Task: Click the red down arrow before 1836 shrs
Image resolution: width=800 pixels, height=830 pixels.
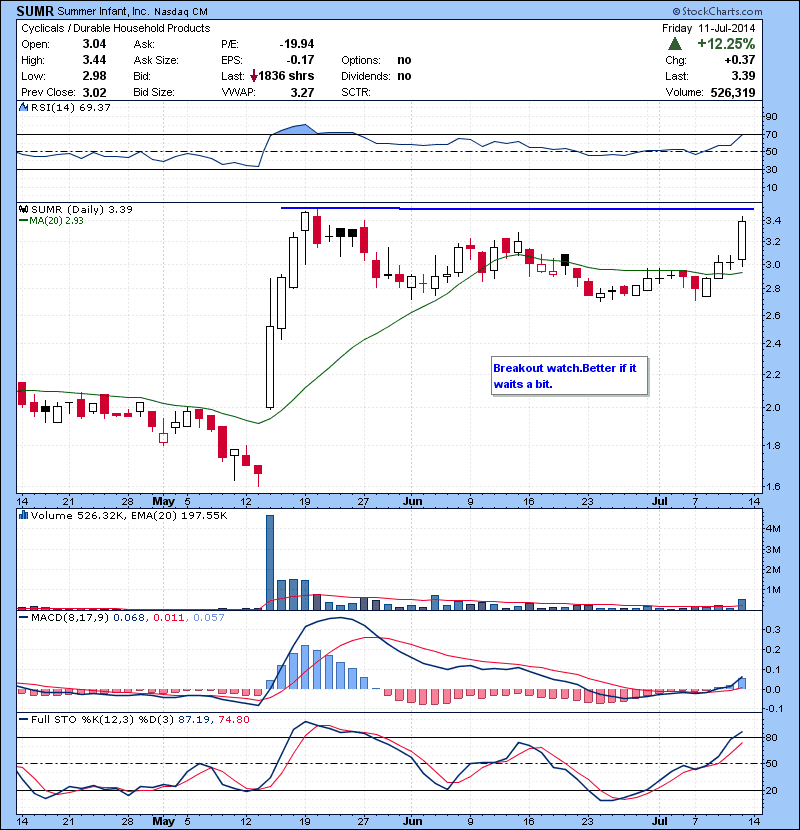Action: coord(254,76)
